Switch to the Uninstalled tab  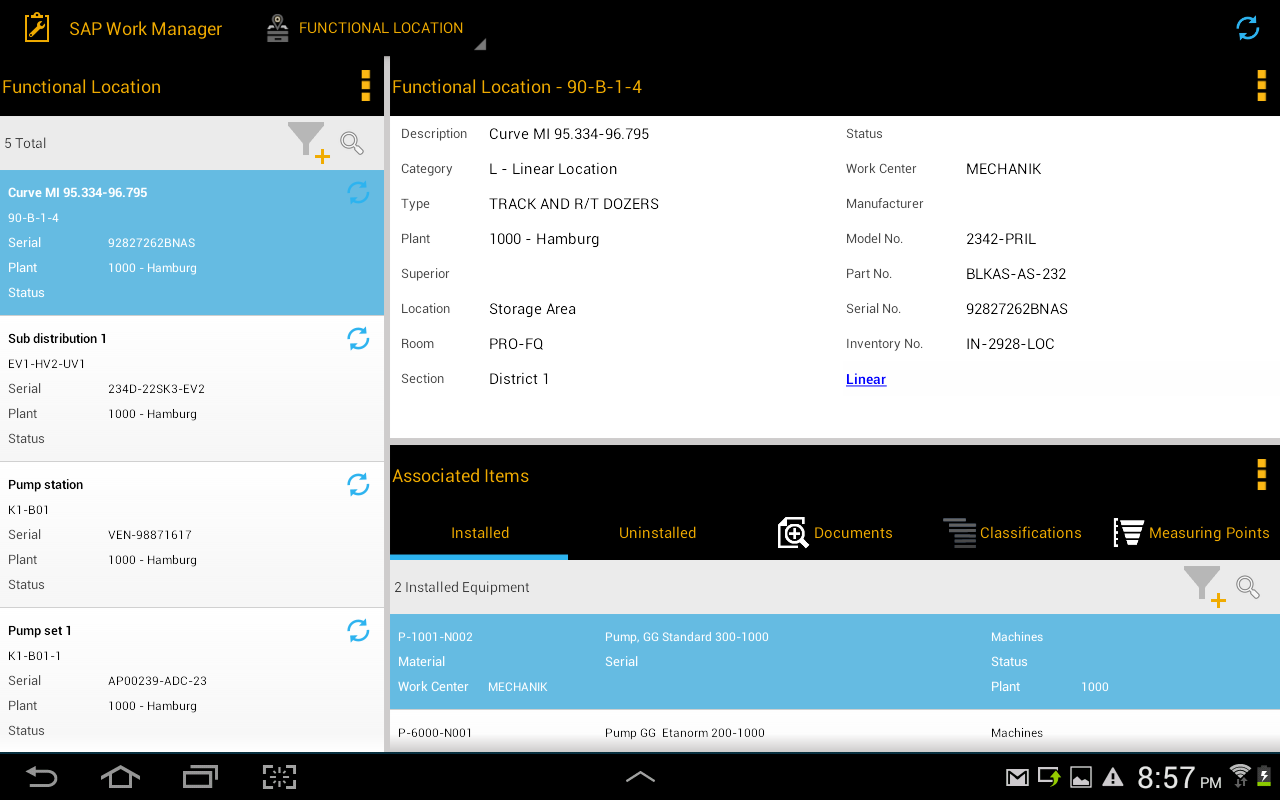point(657,533)
